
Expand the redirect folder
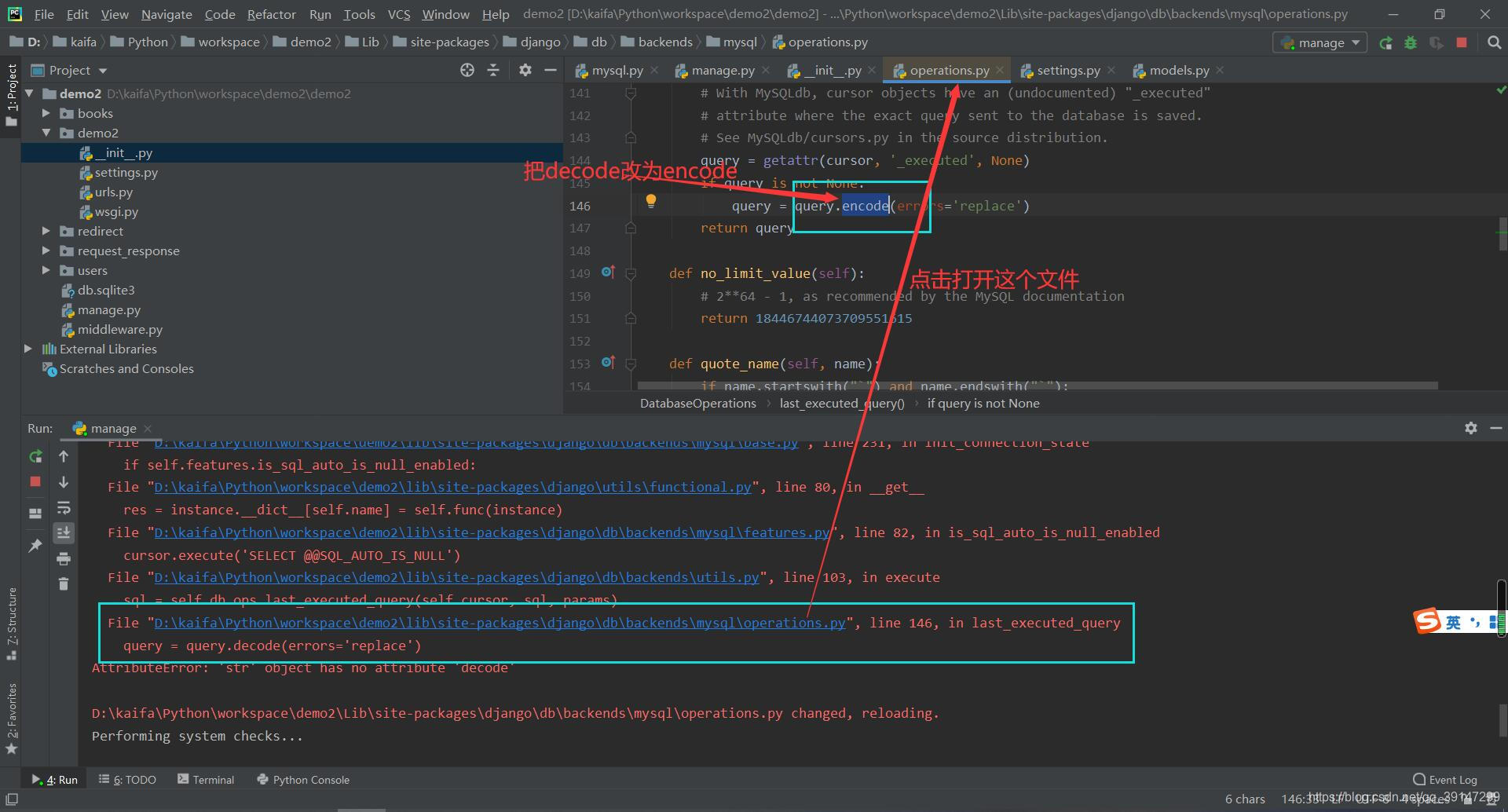[x=46, y=231]
